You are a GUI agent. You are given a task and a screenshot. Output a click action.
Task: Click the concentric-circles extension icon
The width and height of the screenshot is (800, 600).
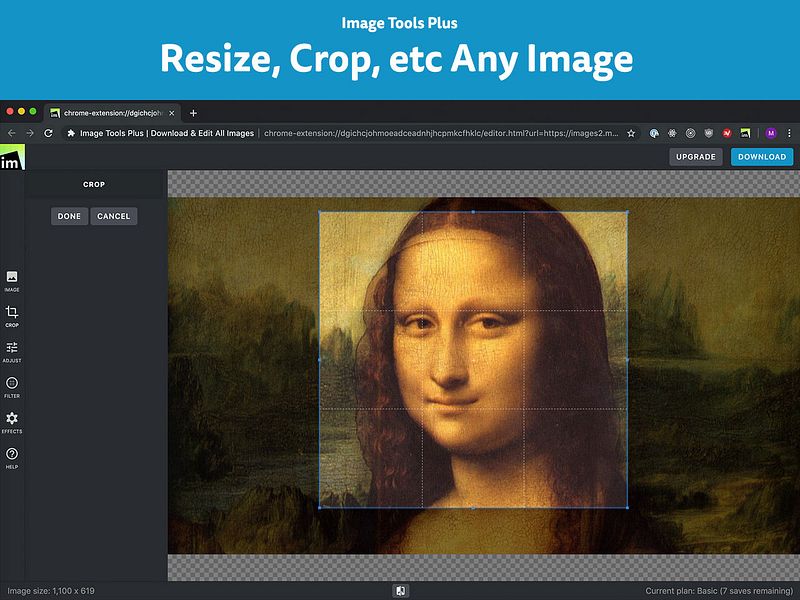690,133
